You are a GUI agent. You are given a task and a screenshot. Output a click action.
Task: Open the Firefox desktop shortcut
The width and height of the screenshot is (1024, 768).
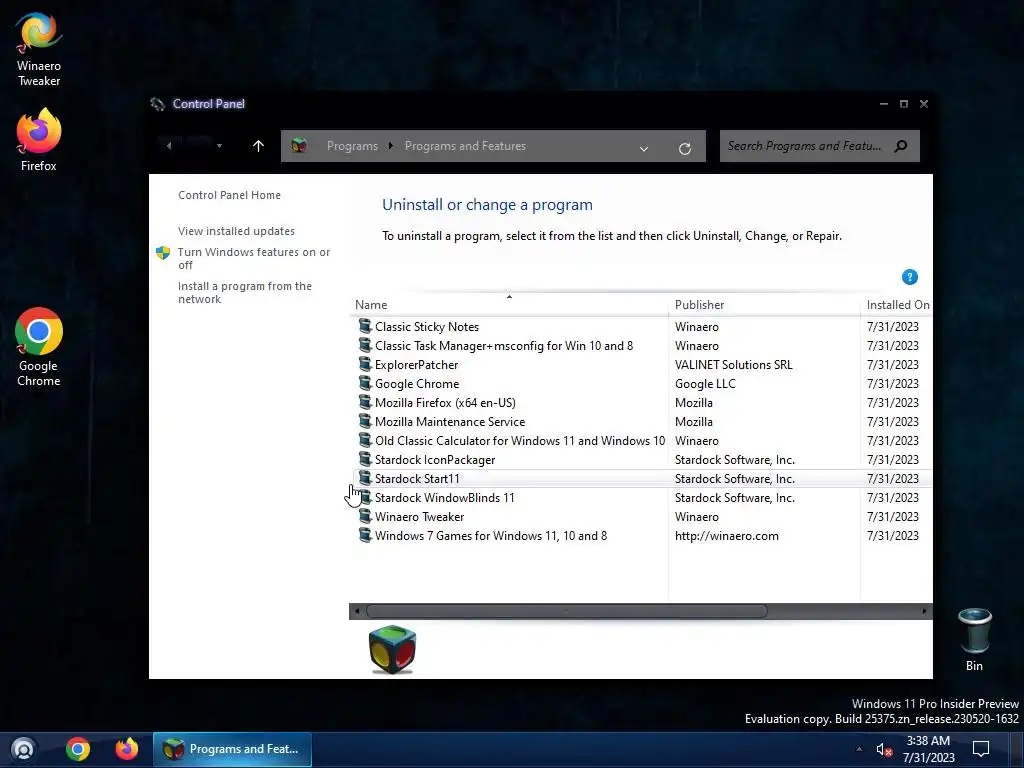[x=39, y=140]
